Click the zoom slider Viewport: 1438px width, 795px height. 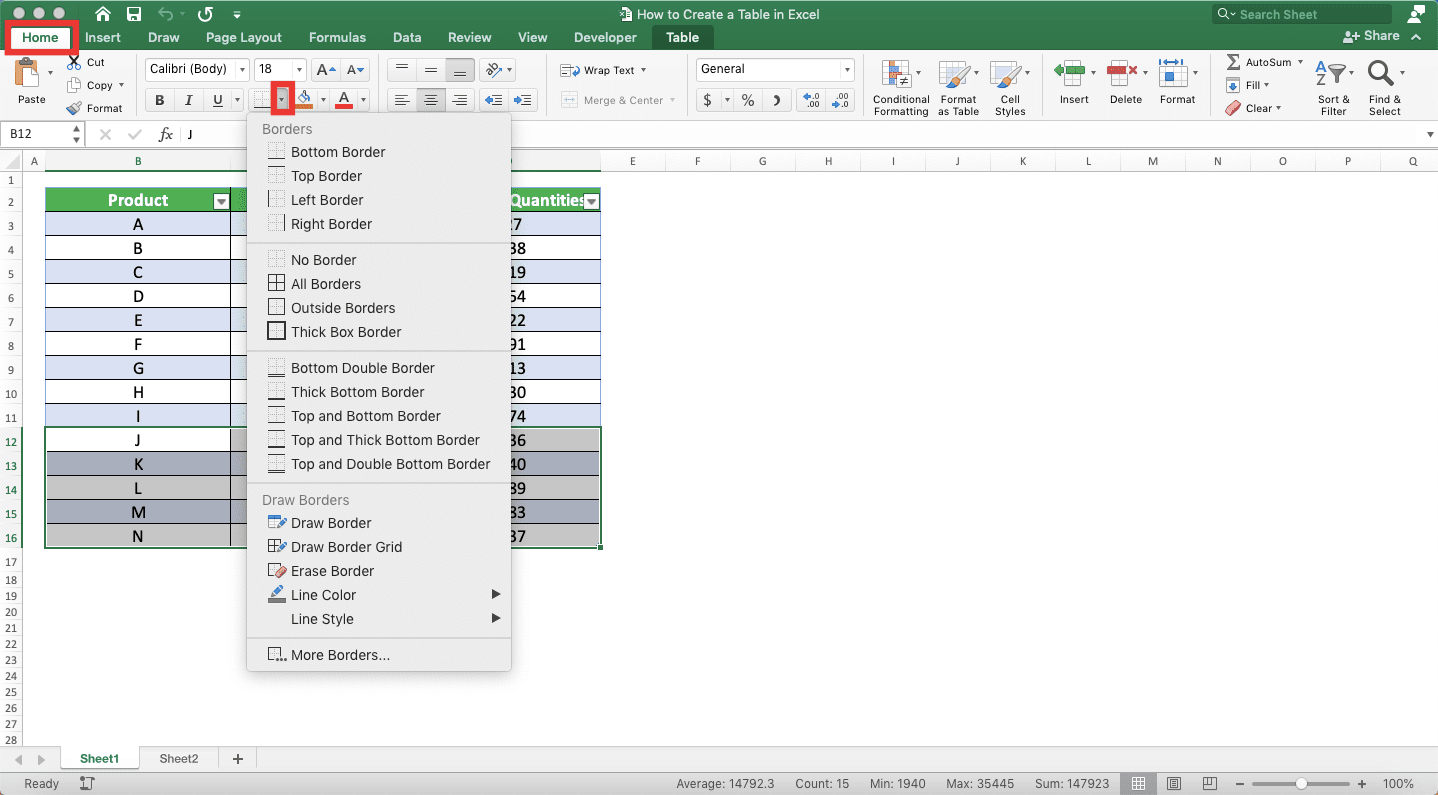[x=1302, y=784]
